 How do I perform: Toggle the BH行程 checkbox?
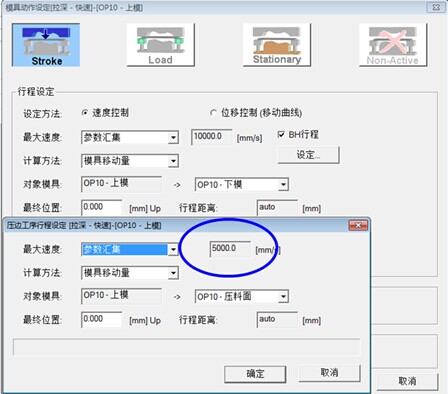tap(281, 134)
